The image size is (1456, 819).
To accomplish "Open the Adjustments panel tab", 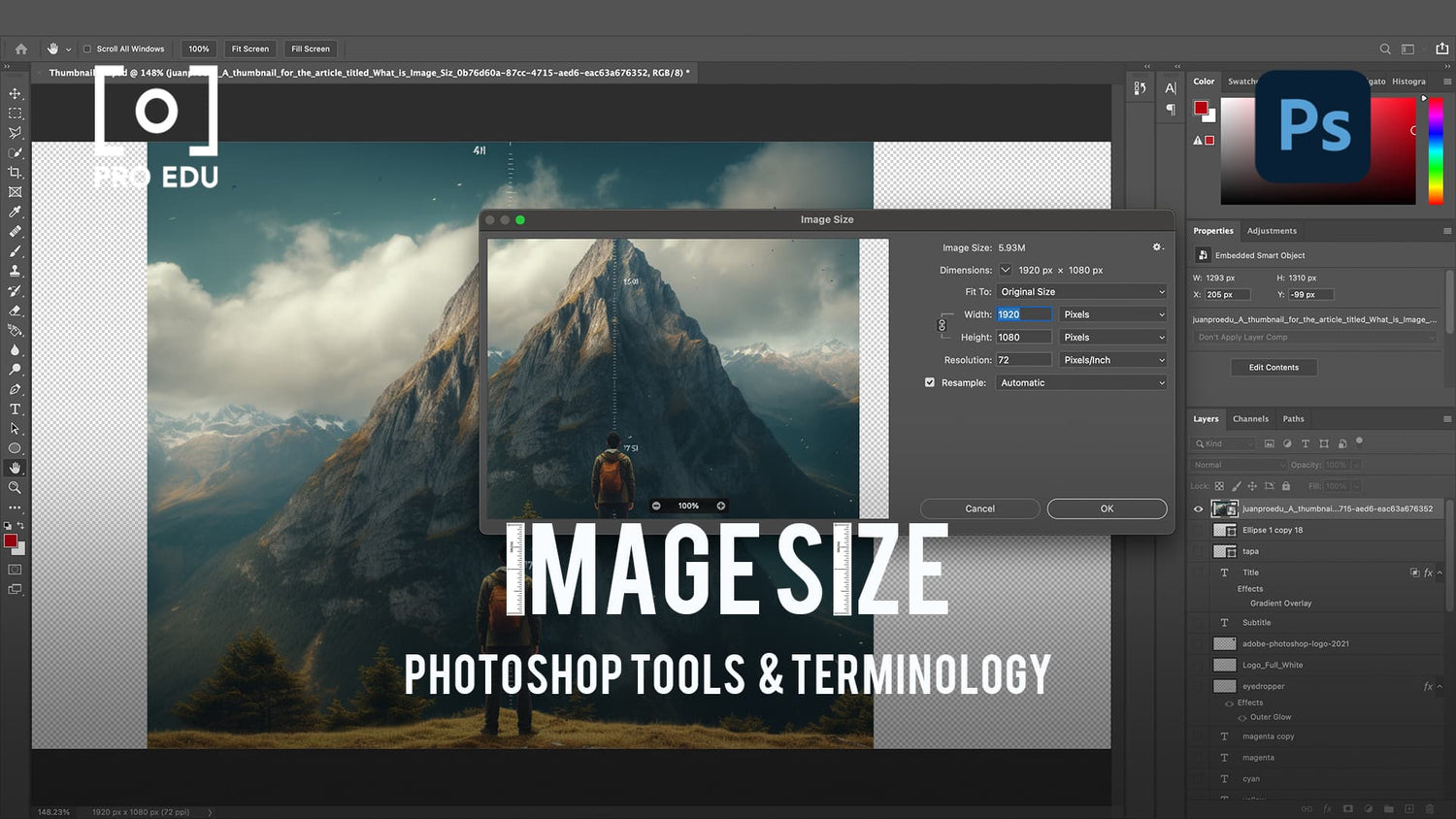I will (1273, 230).
